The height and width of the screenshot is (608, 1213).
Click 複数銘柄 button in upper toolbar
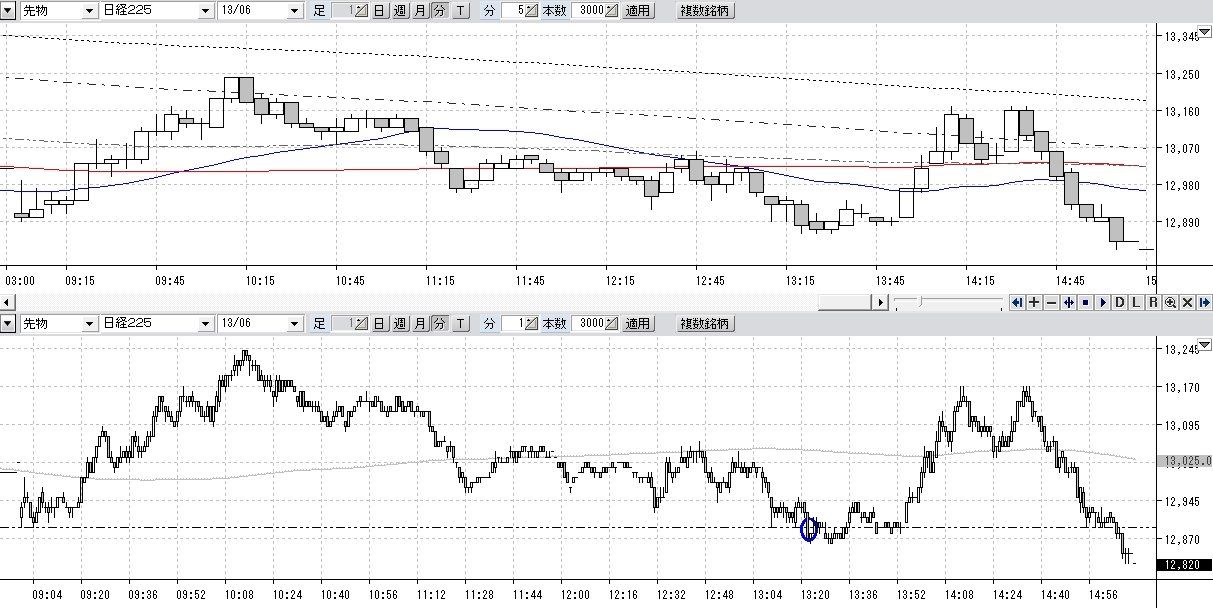(x=705, y=12)
